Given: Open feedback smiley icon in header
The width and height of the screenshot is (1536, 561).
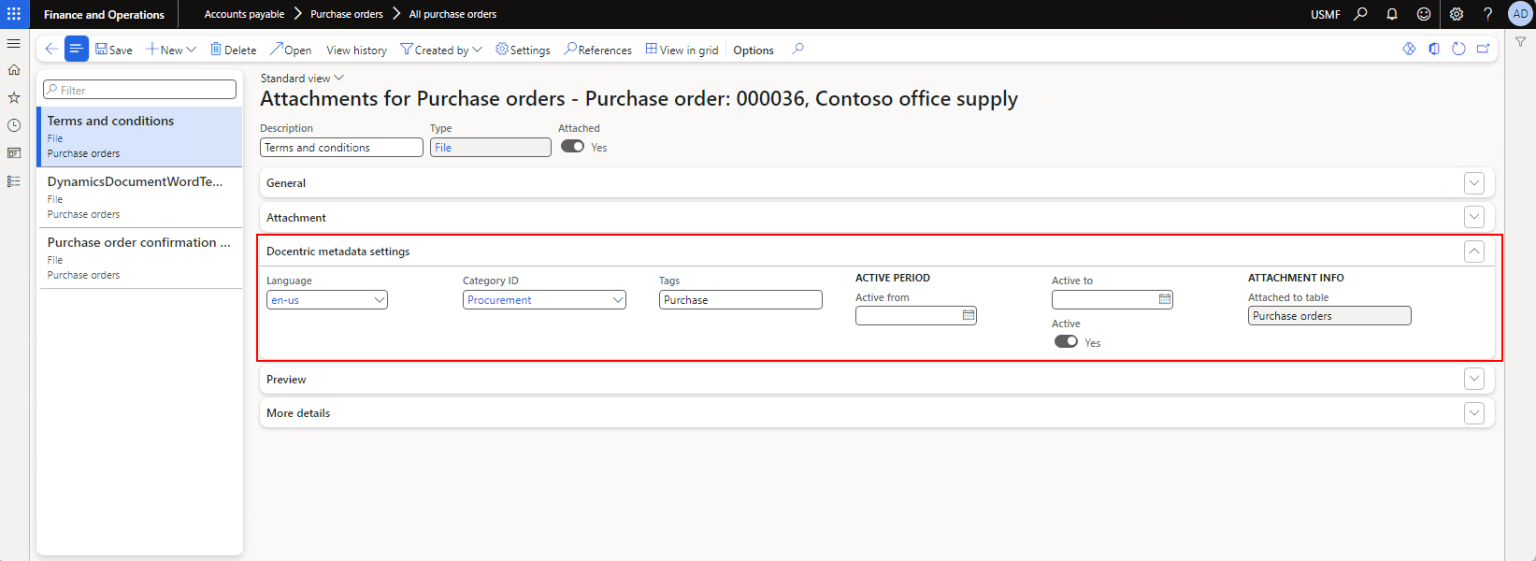Looking at the screenshot, I should pyautogui.click(x=1424, y=14).
